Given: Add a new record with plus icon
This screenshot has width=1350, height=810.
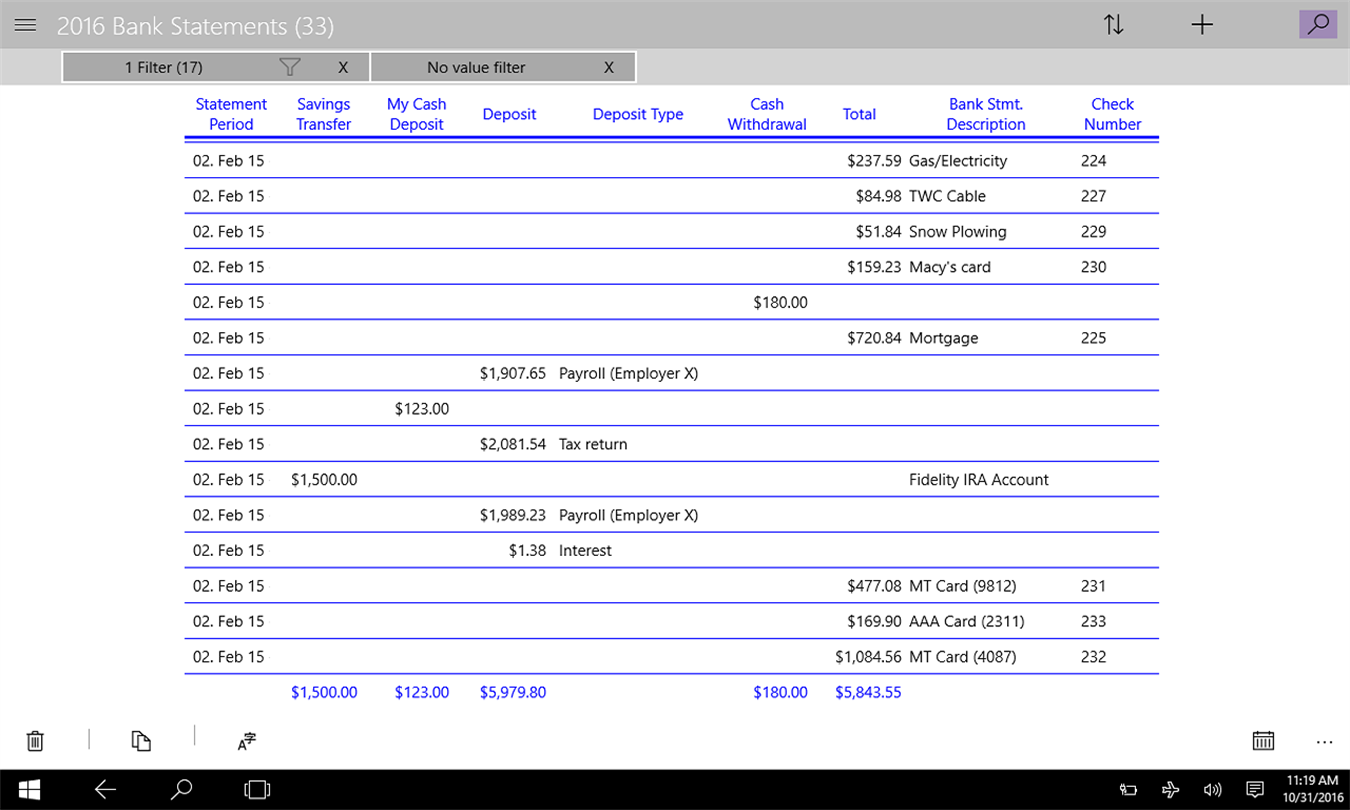Looking at the screenshot, I should point(1202,25).
